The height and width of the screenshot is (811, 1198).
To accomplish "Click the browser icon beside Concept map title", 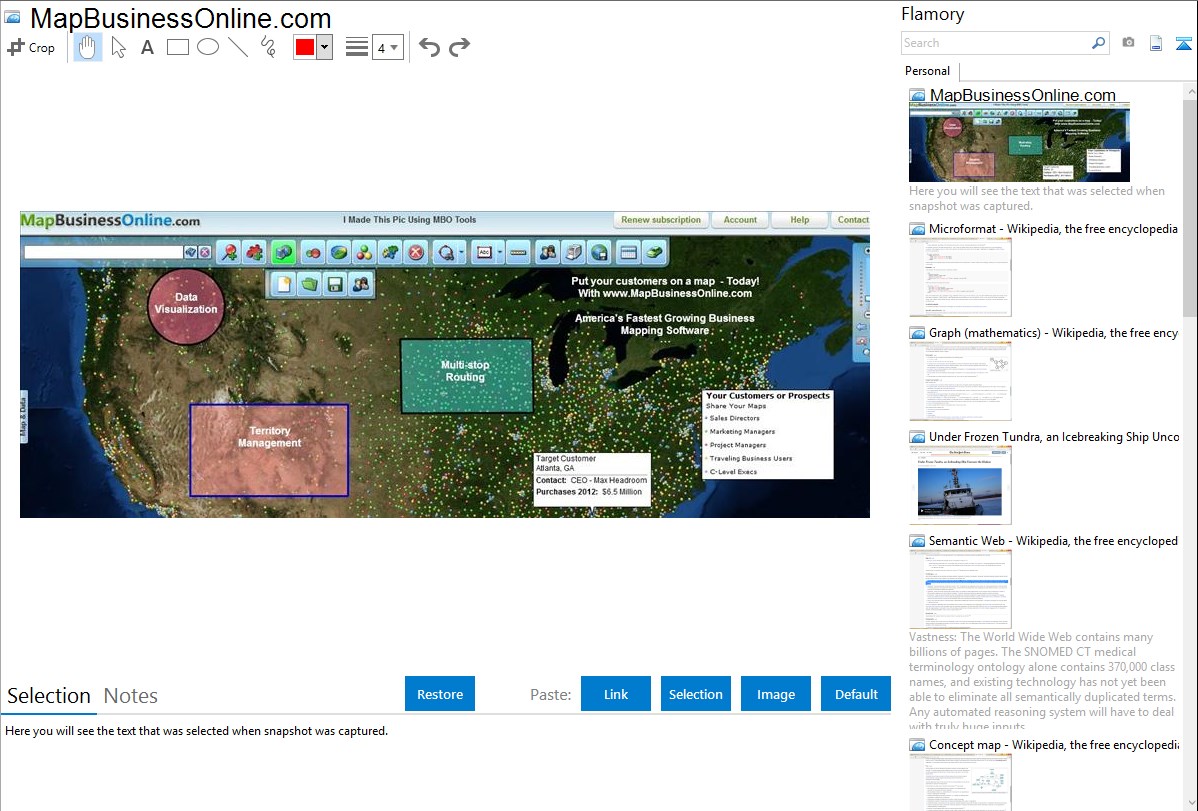I will pyautogui.click(x=917, y=745).
